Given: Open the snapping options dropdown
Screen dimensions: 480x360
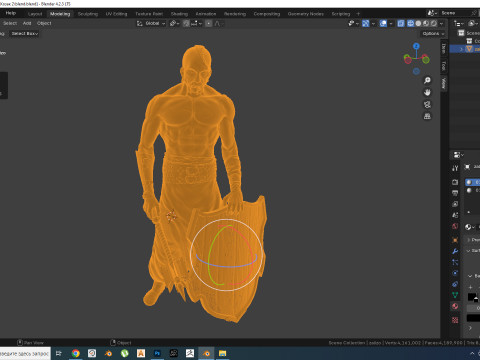Looking at the screenshot, I should pyautogui.click(x=196, y=23).
